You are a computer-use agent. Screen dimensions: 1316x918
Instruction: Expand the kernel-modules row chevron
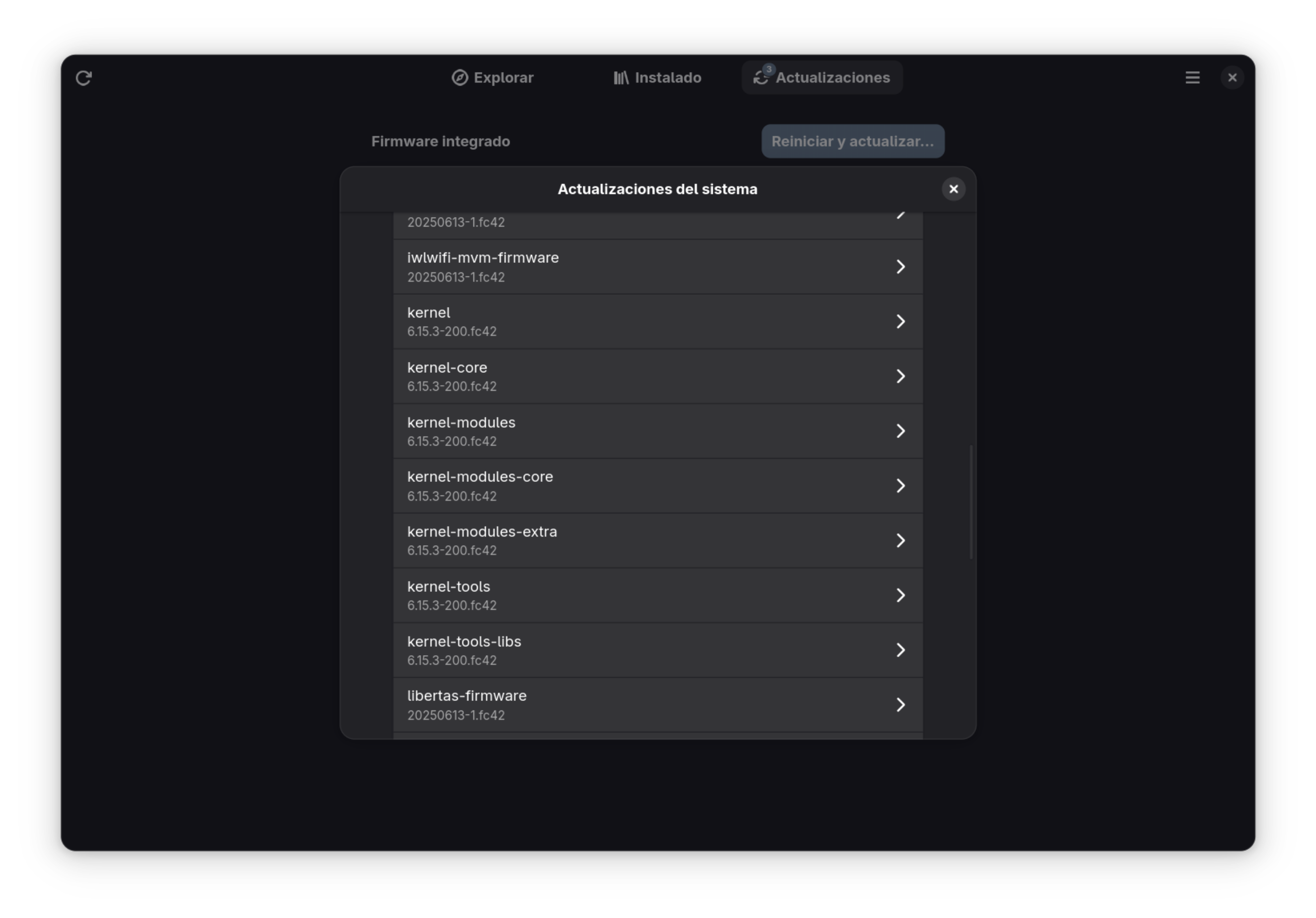900,431
